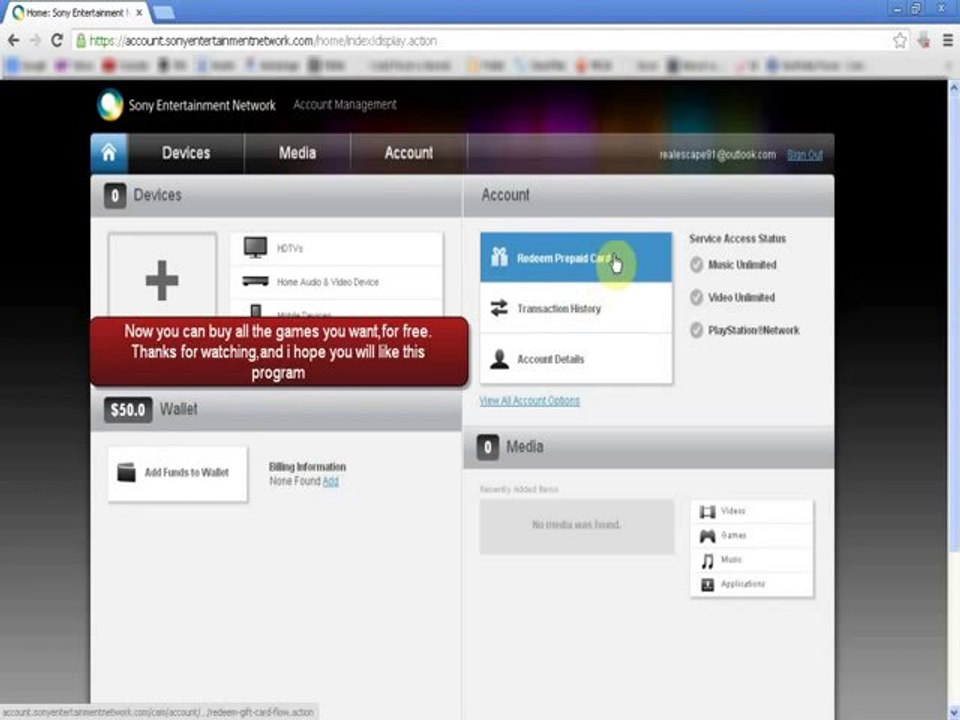960x720 pixels.
Task: Click the Account Details person icon
Action: [499, 359]
